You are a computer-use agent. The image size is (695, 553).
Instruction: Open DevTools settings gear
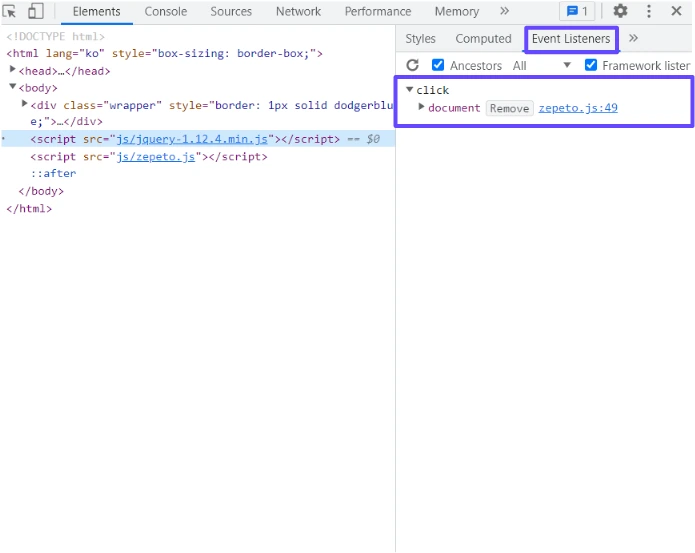pos(620,11)
